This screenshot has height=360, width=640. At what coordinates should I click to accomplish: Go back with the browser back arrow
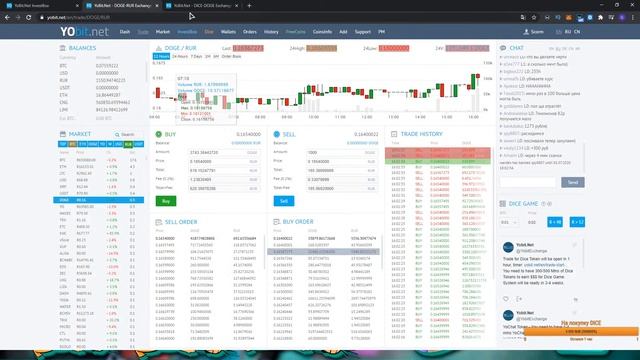7,18
